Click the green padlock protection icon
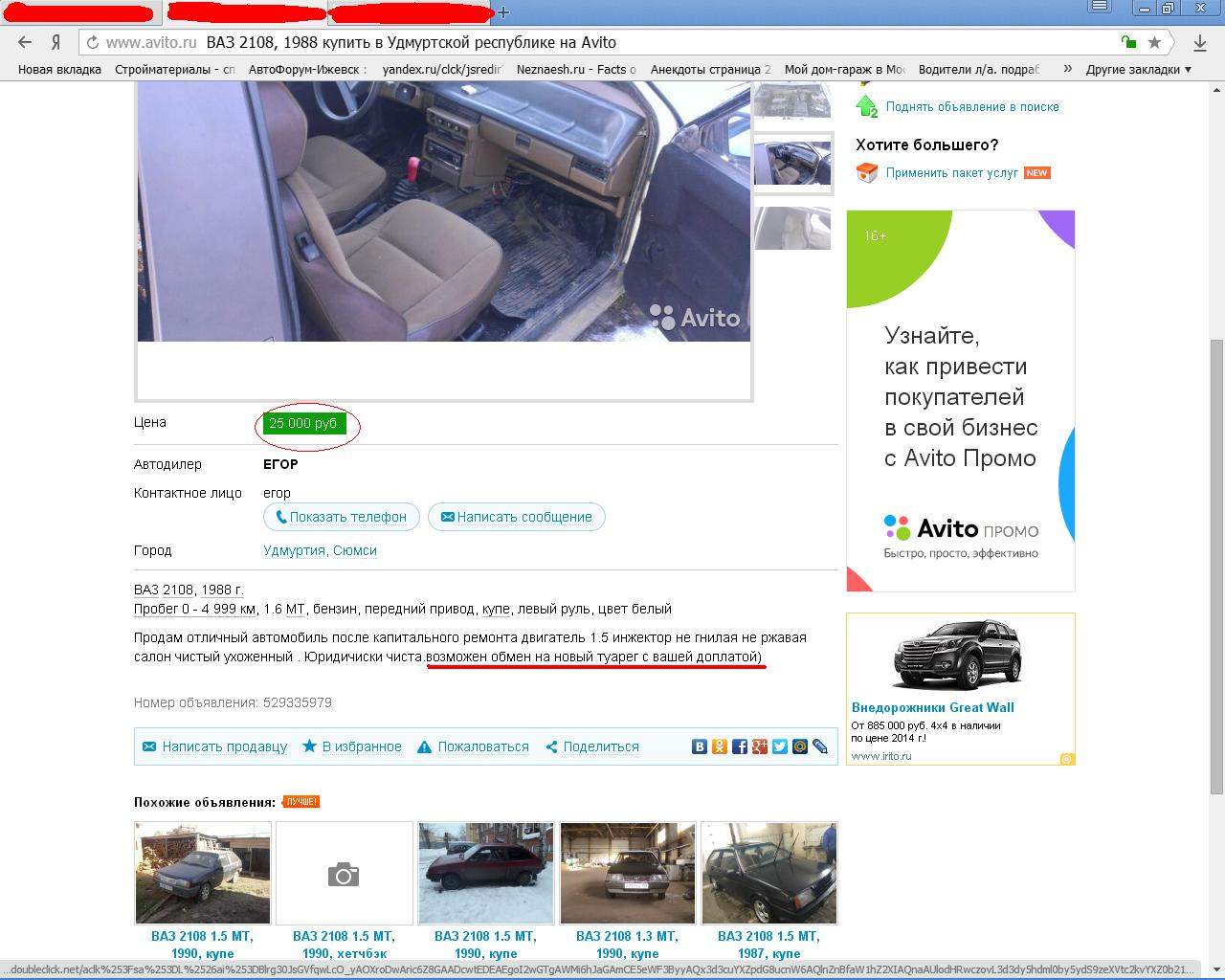This screenshot has width=1225, height=980. click(1129, 42)
